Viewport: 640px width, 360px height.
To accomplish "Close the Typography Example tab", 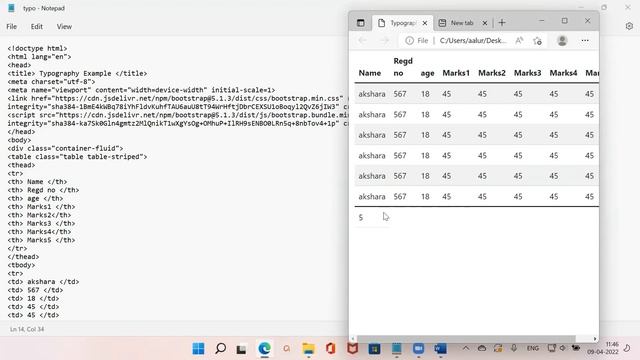I will pyautogui.click(x=425, y=23).
